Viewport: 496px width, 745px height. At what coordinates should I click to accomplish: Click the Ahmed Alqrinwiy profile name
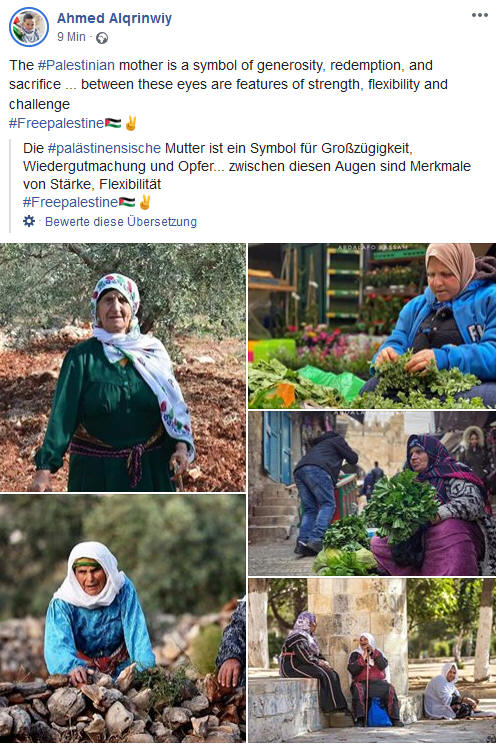[114, 19]
